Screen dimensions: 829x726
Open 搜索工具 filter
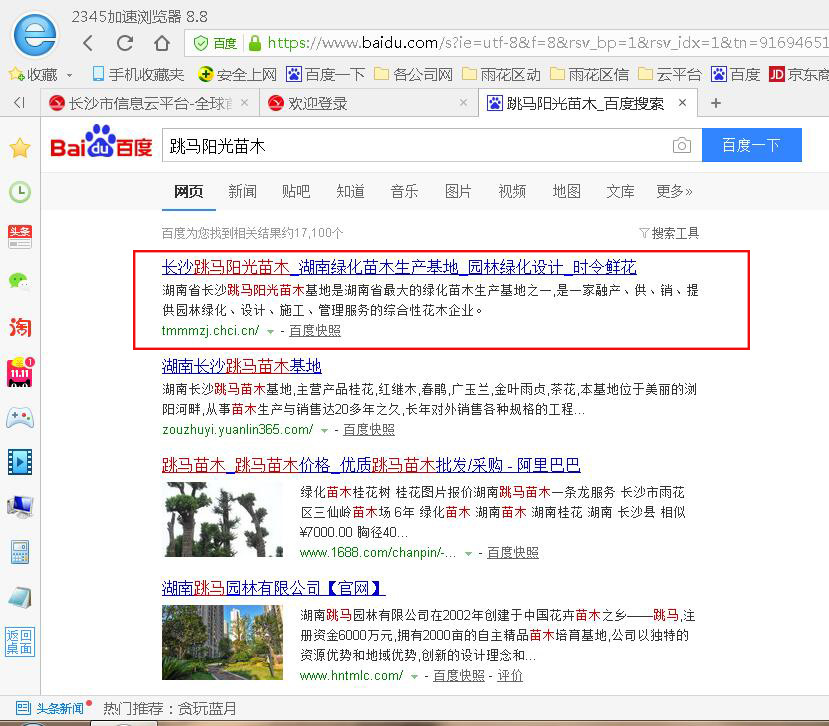coord(669,233)
